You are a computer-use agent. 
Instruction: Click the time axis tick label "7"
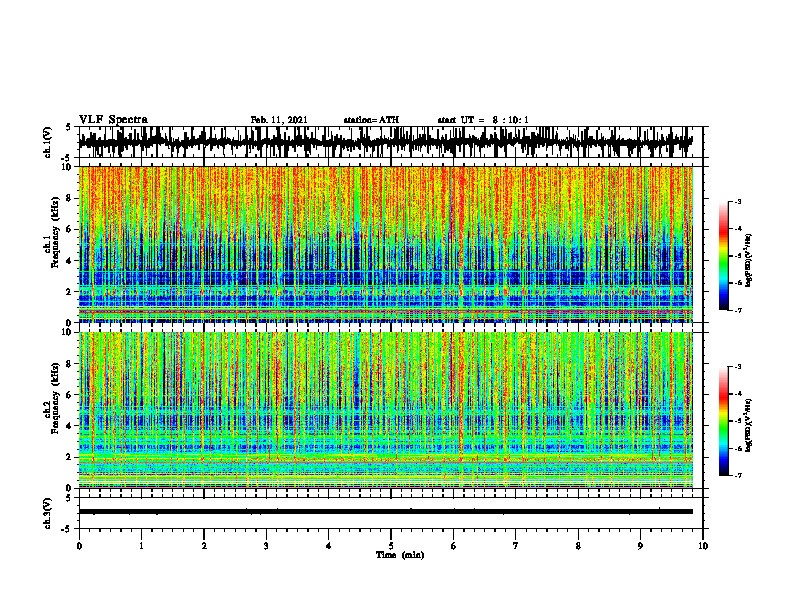click(x=516, y=546)
